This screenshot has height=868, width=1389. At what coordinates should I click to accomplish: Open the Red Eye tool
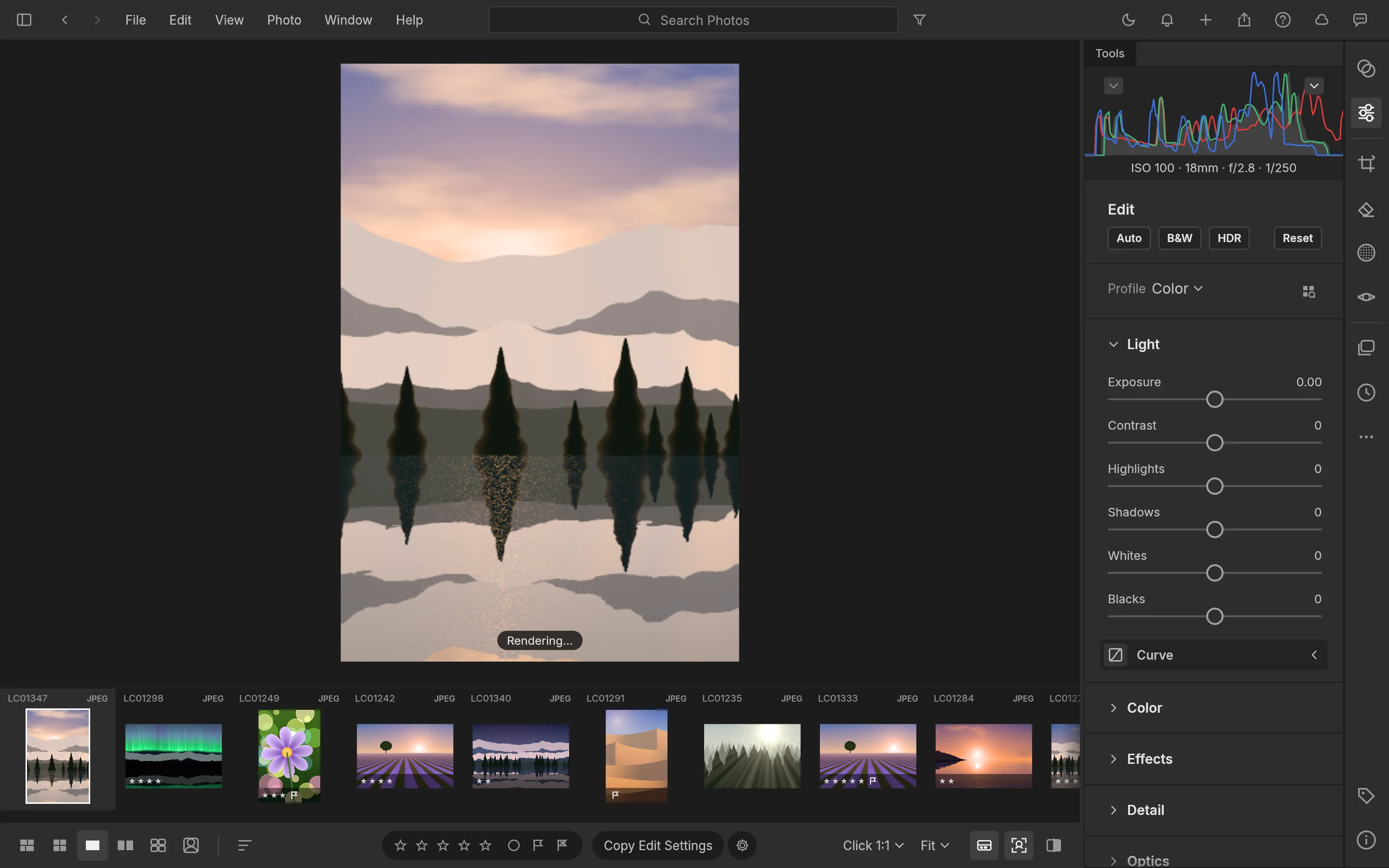(1366, 297)
